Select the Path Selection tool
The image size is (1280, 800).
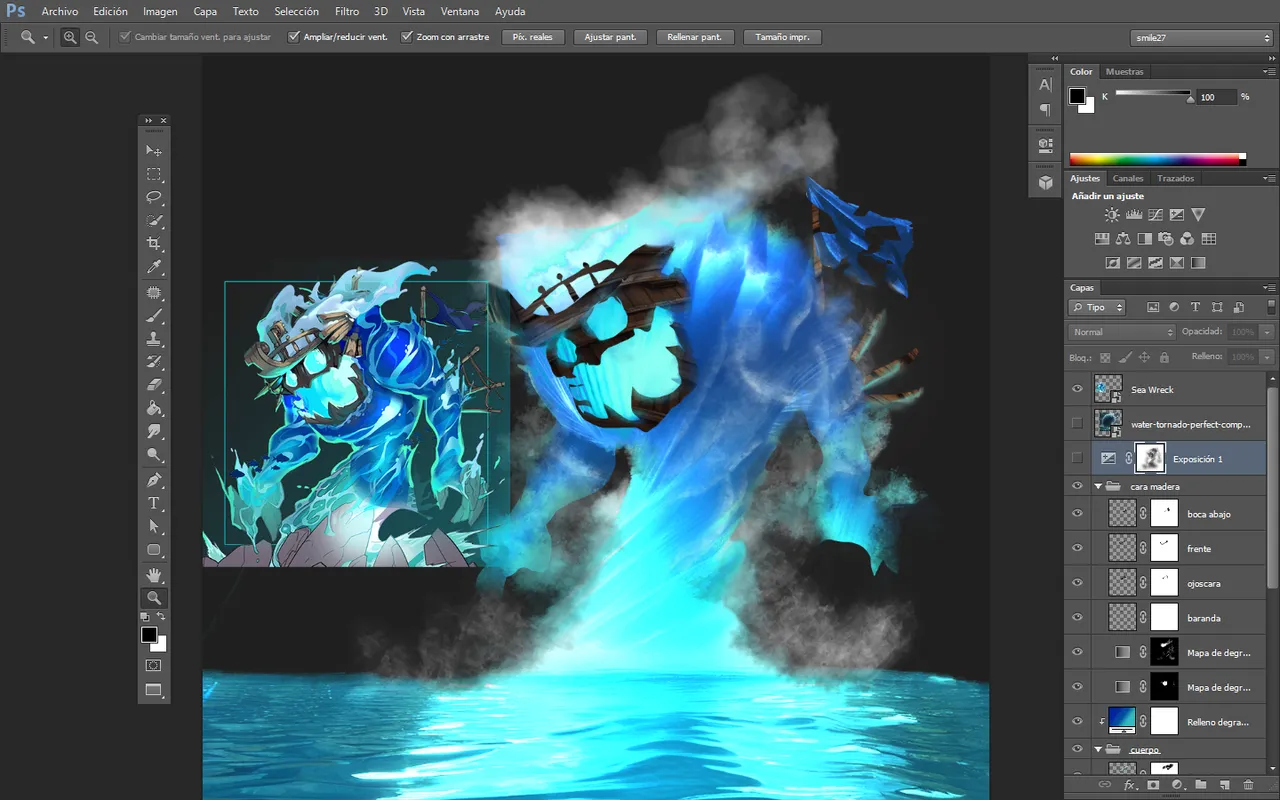coord(154,526)
